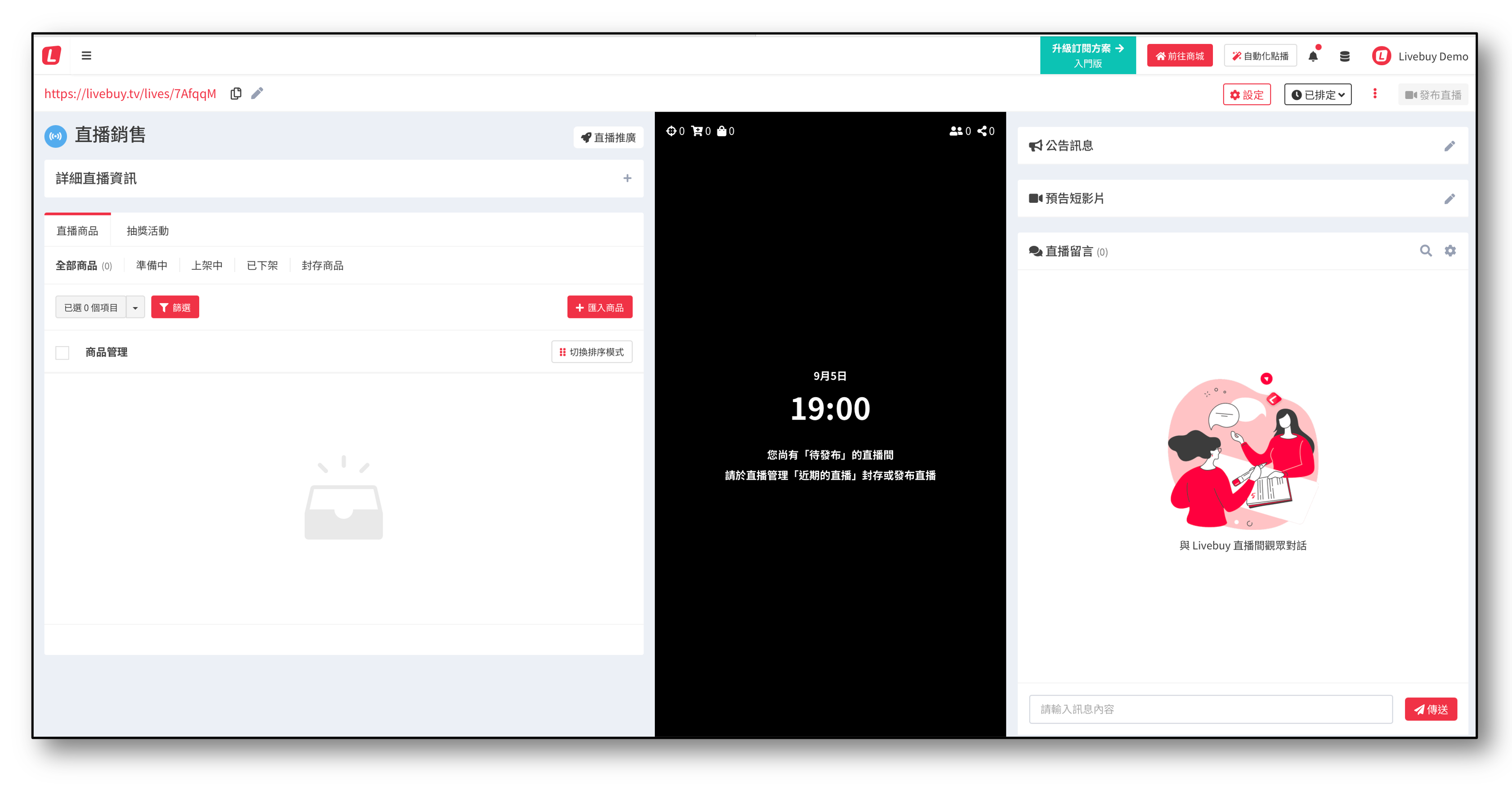Click the database stack icon

pyautogui.click(x=1344, y=56)
